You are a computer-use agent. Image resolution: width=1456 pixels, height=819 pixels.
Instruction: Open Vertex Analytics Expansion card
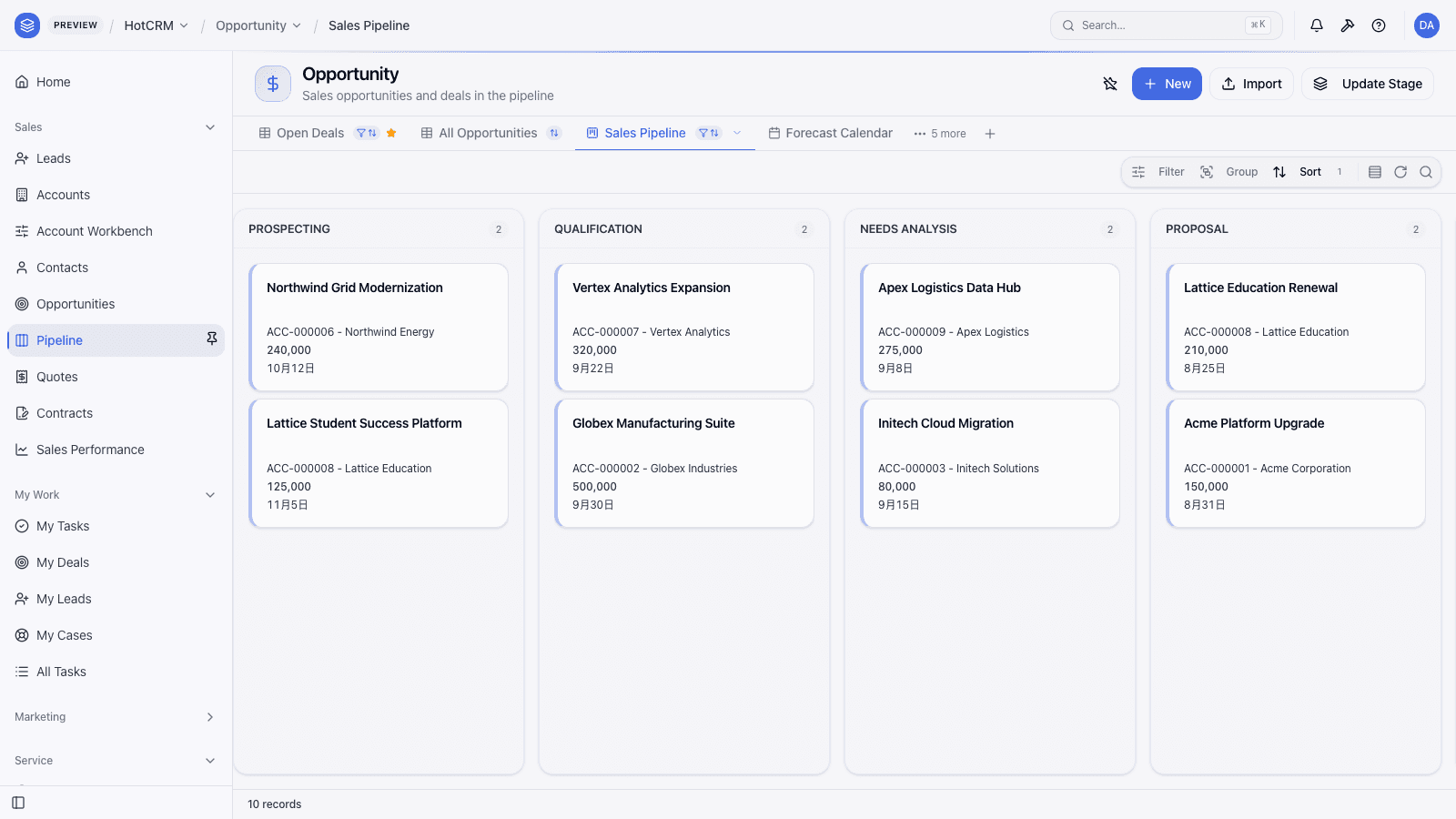tap(684, 328)
